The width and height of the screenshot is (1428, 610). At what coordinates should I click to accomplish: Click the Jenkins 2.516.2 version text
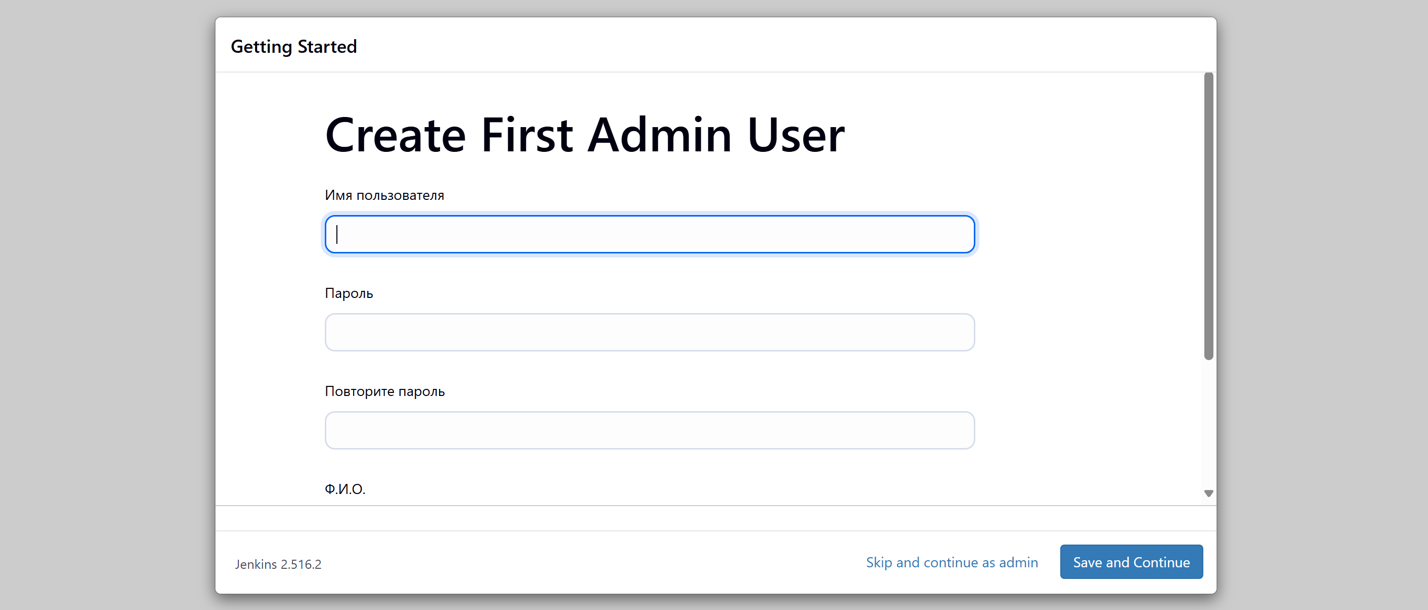click(278, 564)
